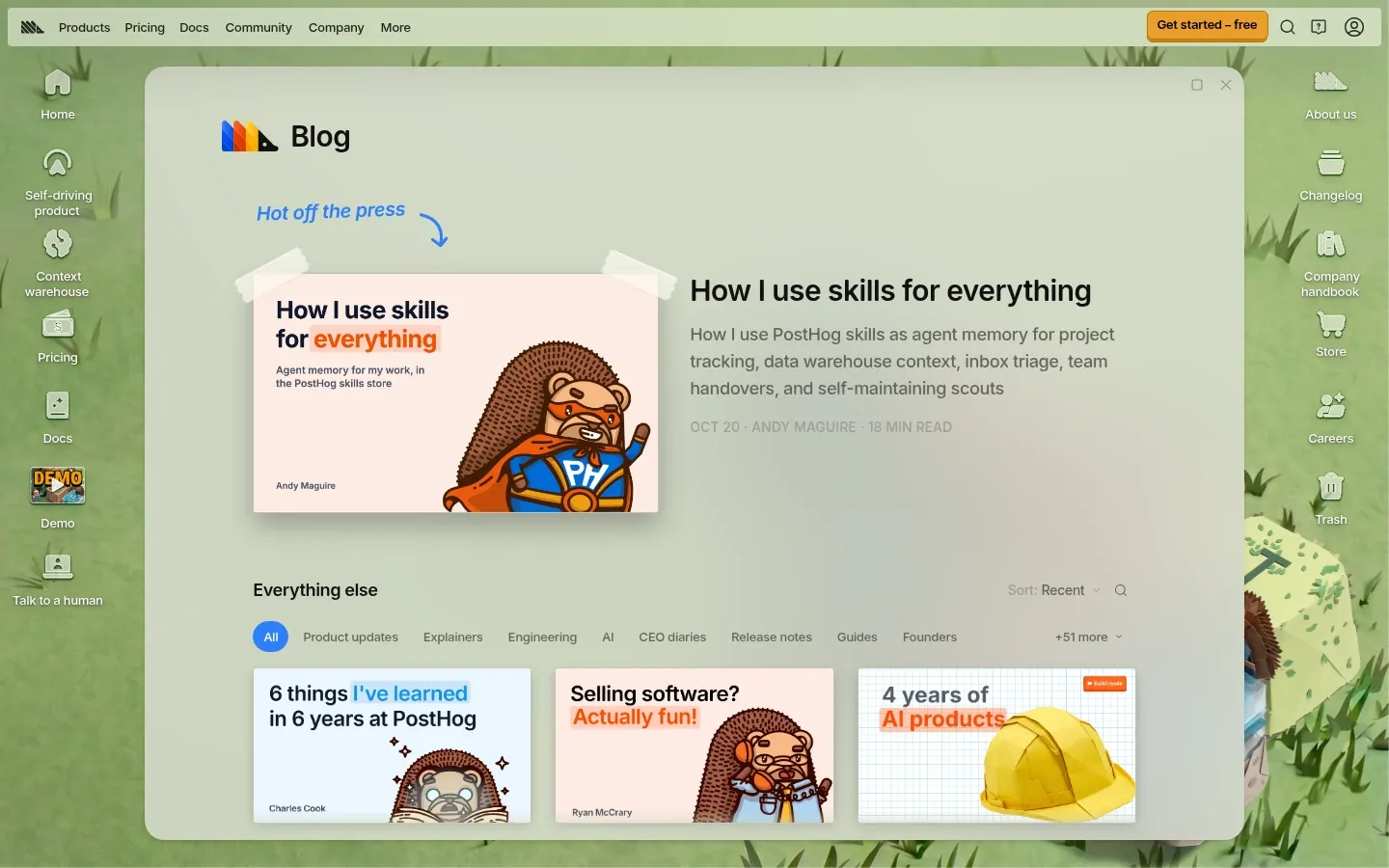This screenshot has height=868, width=1389.
Task: Open 6 things I've learned post card
Action: [392, 746]
